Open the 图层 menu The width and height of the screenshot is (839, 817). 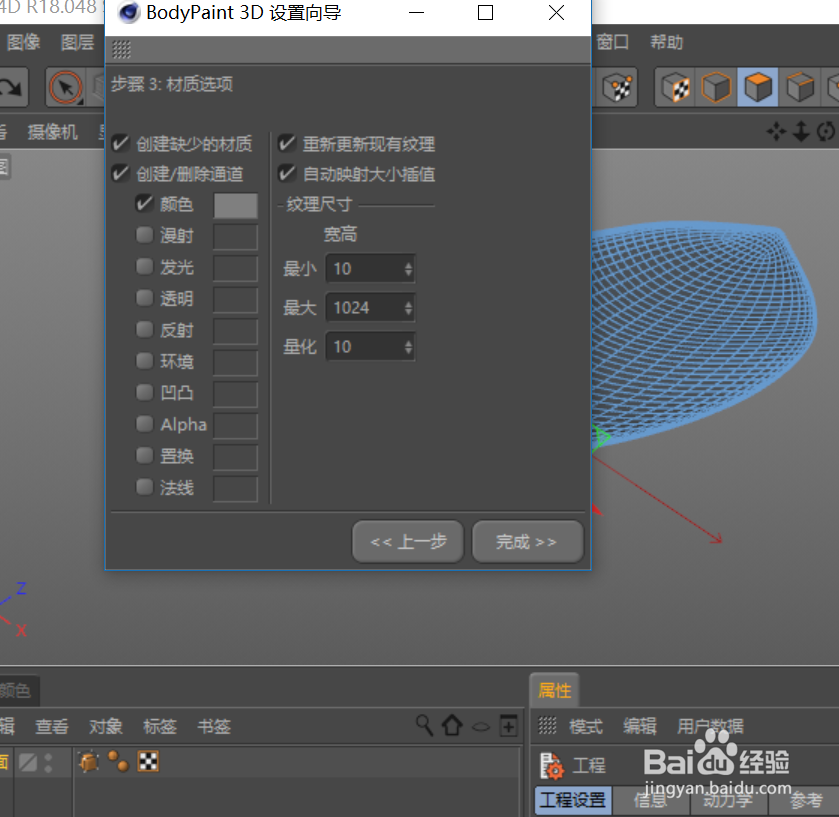[77, 42]
